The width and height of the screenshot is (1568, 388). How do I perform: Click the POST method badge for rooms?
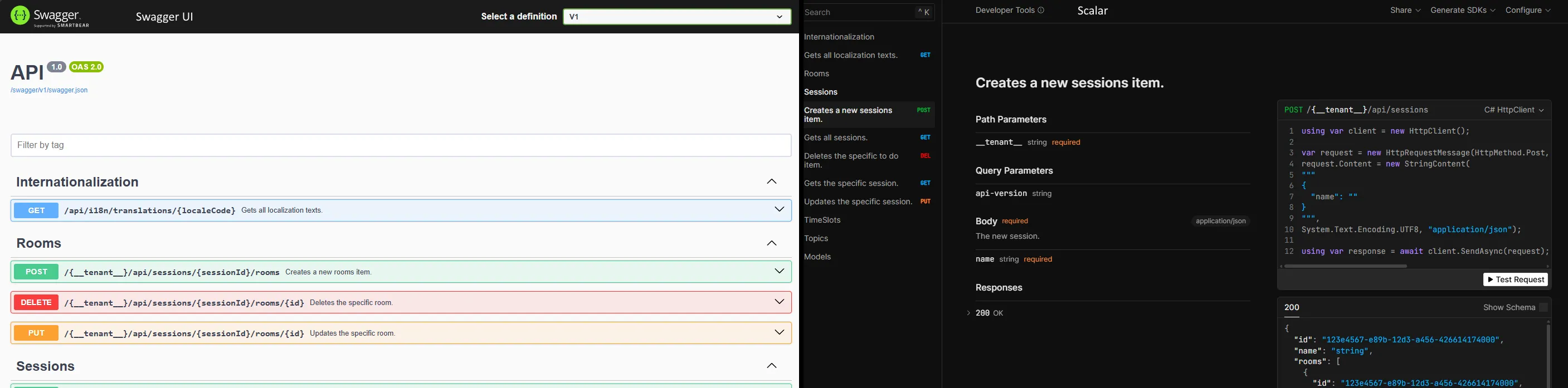(x=37, y=272)
